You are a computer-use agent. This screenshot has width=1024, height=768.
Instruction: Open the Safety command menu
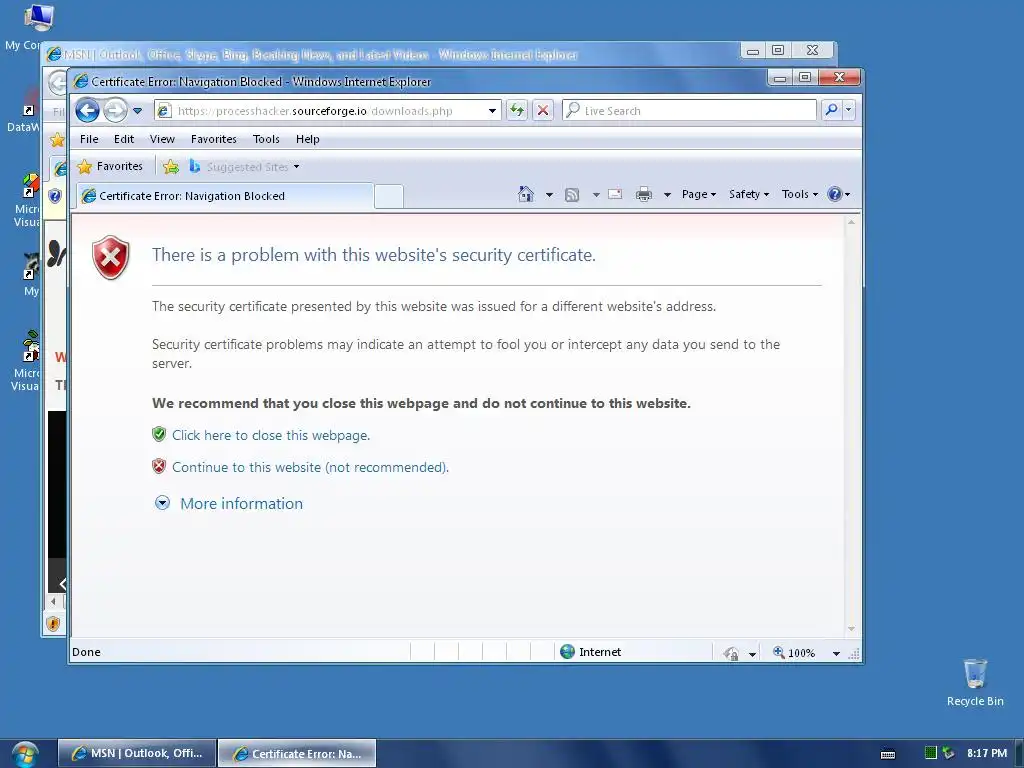click(x=748, y=194)
